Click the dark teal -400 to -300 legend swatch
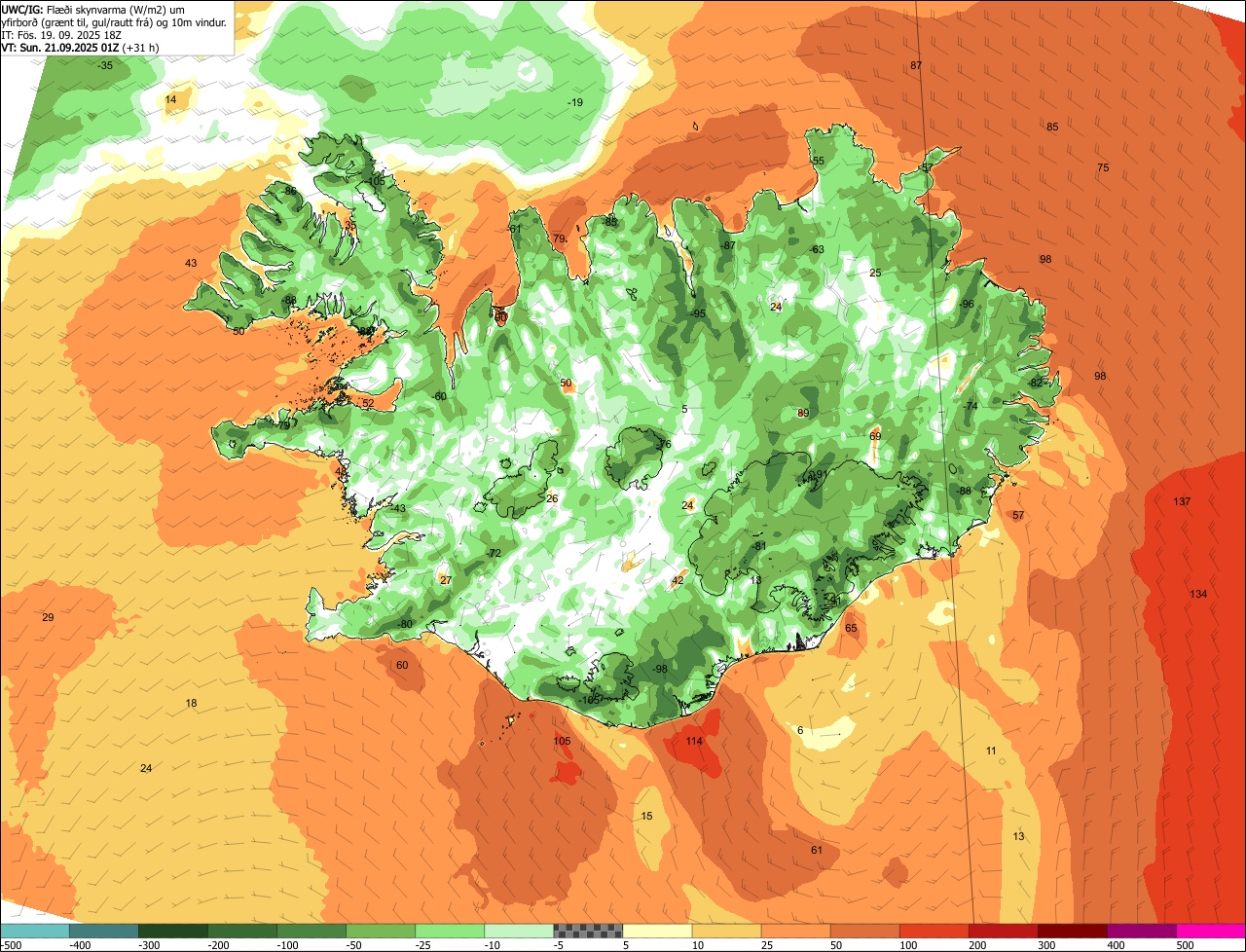Screen dimensions: 1246x952 (103, 931)
